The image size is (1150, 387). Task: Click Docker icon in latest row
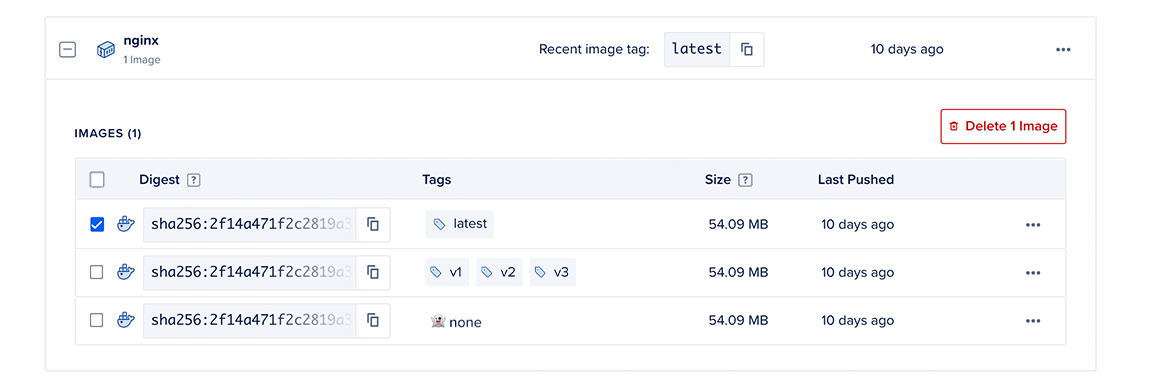(126, 224)
